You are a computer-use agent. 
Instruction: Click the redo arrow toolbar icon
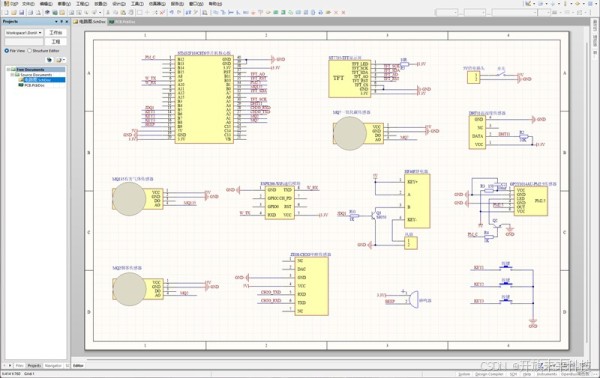click(178, 12)
